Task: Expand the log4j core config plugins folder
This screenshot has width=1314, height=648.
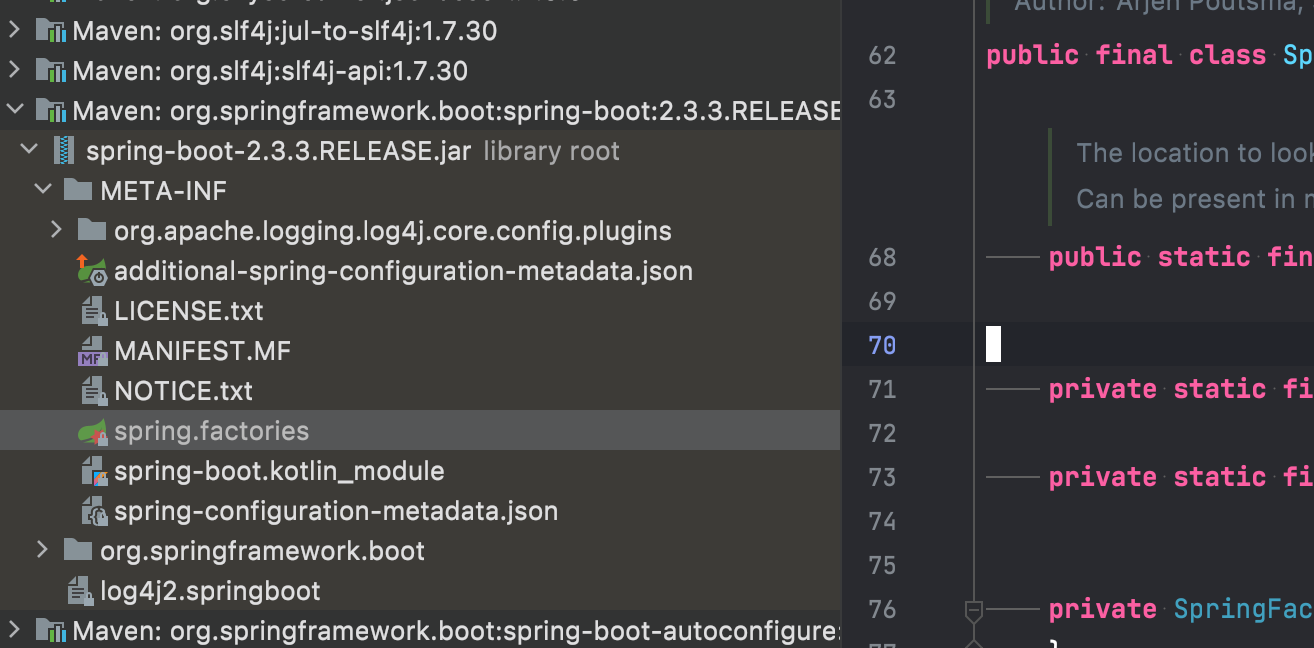Action: 56,230
